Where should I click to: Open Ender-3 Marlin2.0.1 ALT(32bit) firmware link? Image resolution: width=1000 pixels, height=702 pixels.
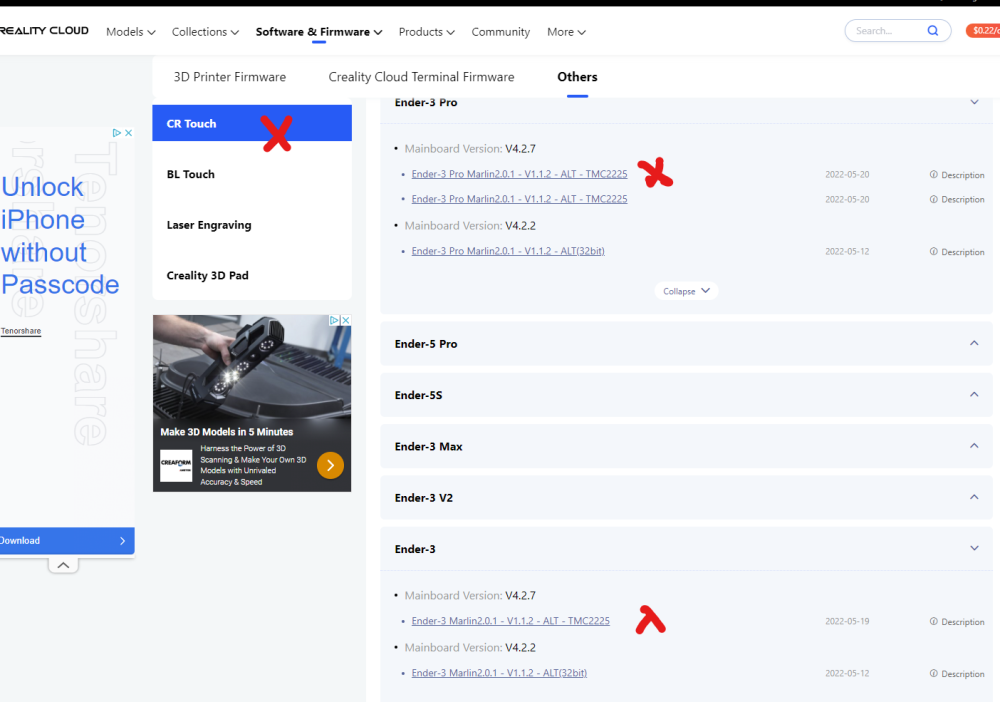tap(499, 673)
